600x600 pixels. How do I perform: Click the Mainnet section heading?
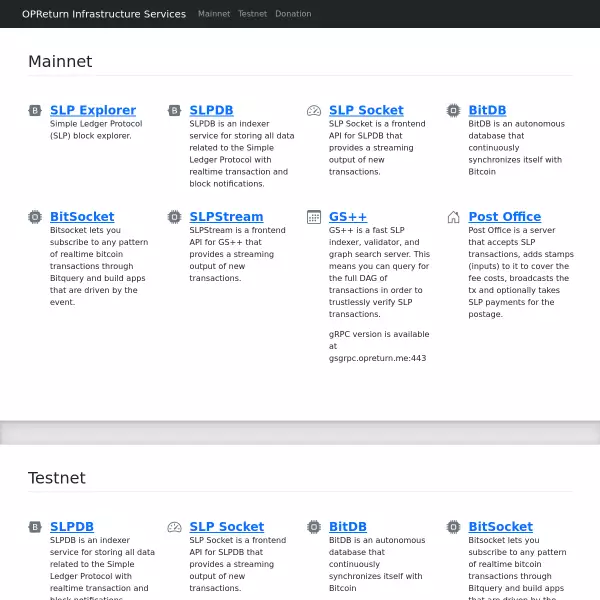pyautogui.click(x=60, y=61)
